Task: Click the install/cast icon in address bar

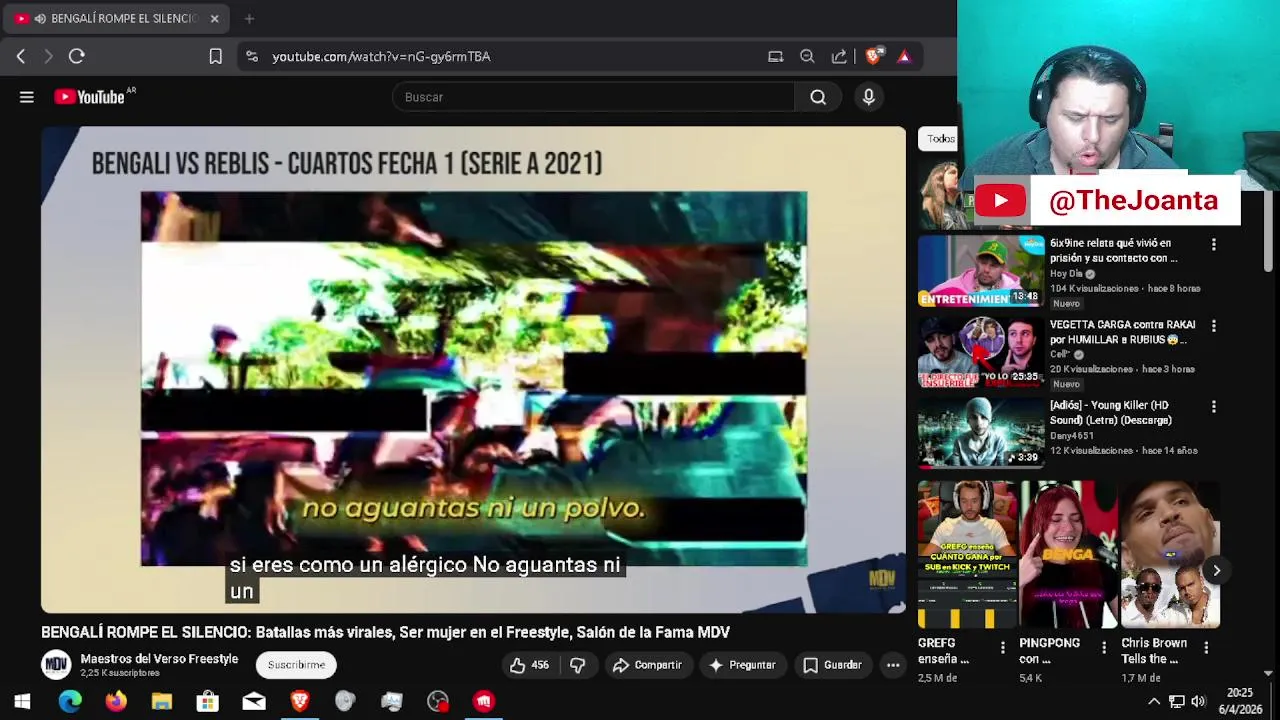Action: pos(775,57)
